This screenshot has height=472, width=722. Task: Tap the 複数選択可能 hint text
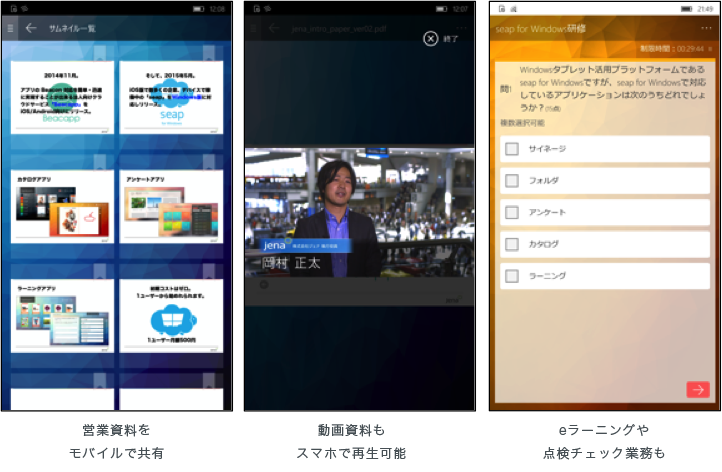click(522, 123)
